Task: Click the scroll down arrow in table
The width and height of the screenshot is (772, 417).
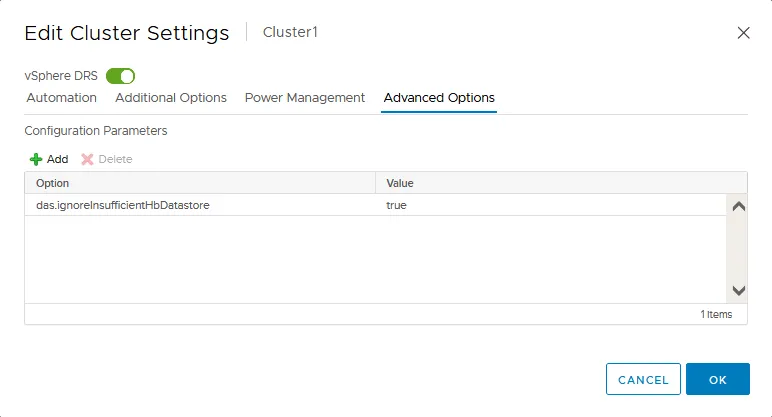Action: [x=739, y=291]
